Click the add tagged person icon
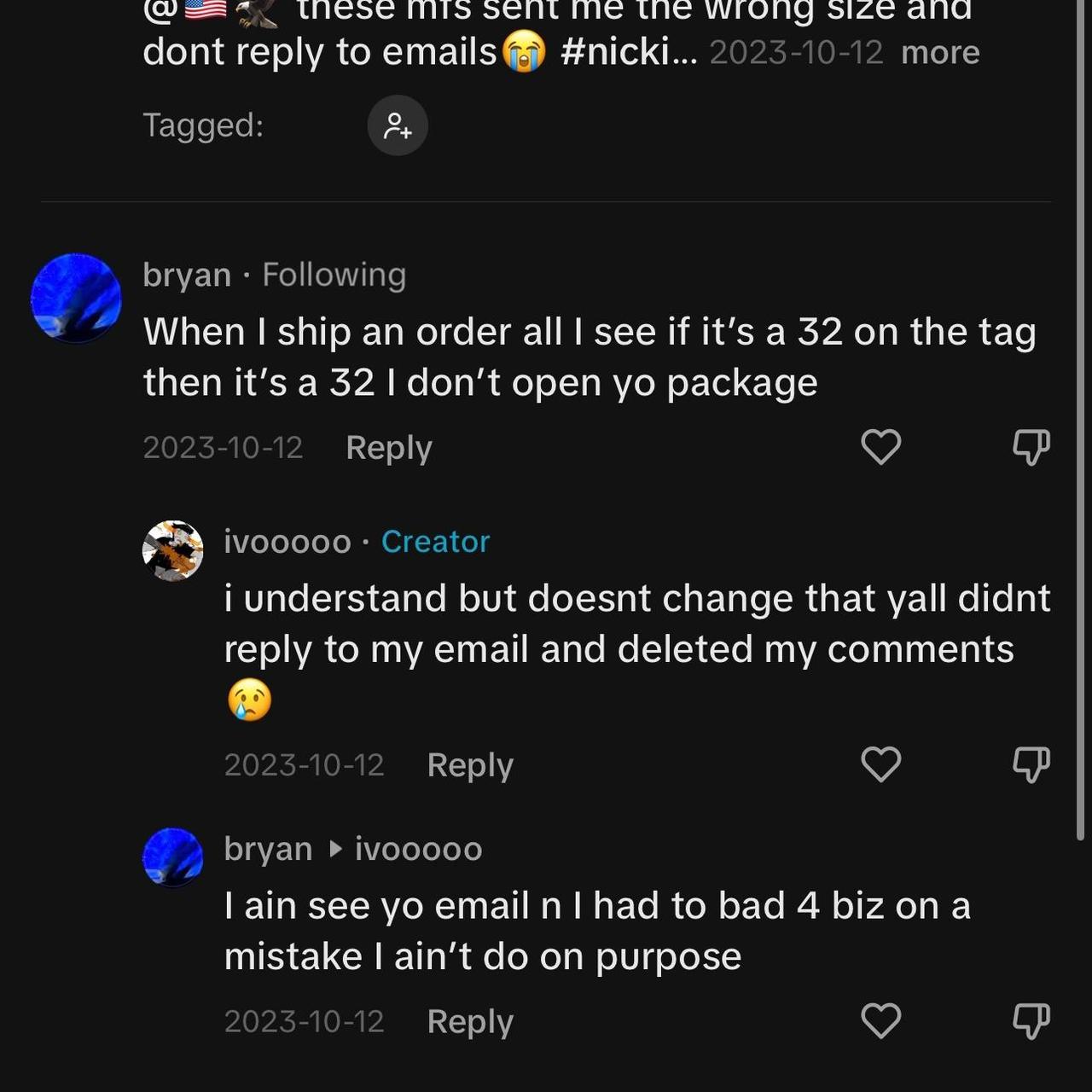Screen dimensions: 1092x1092 398,125
